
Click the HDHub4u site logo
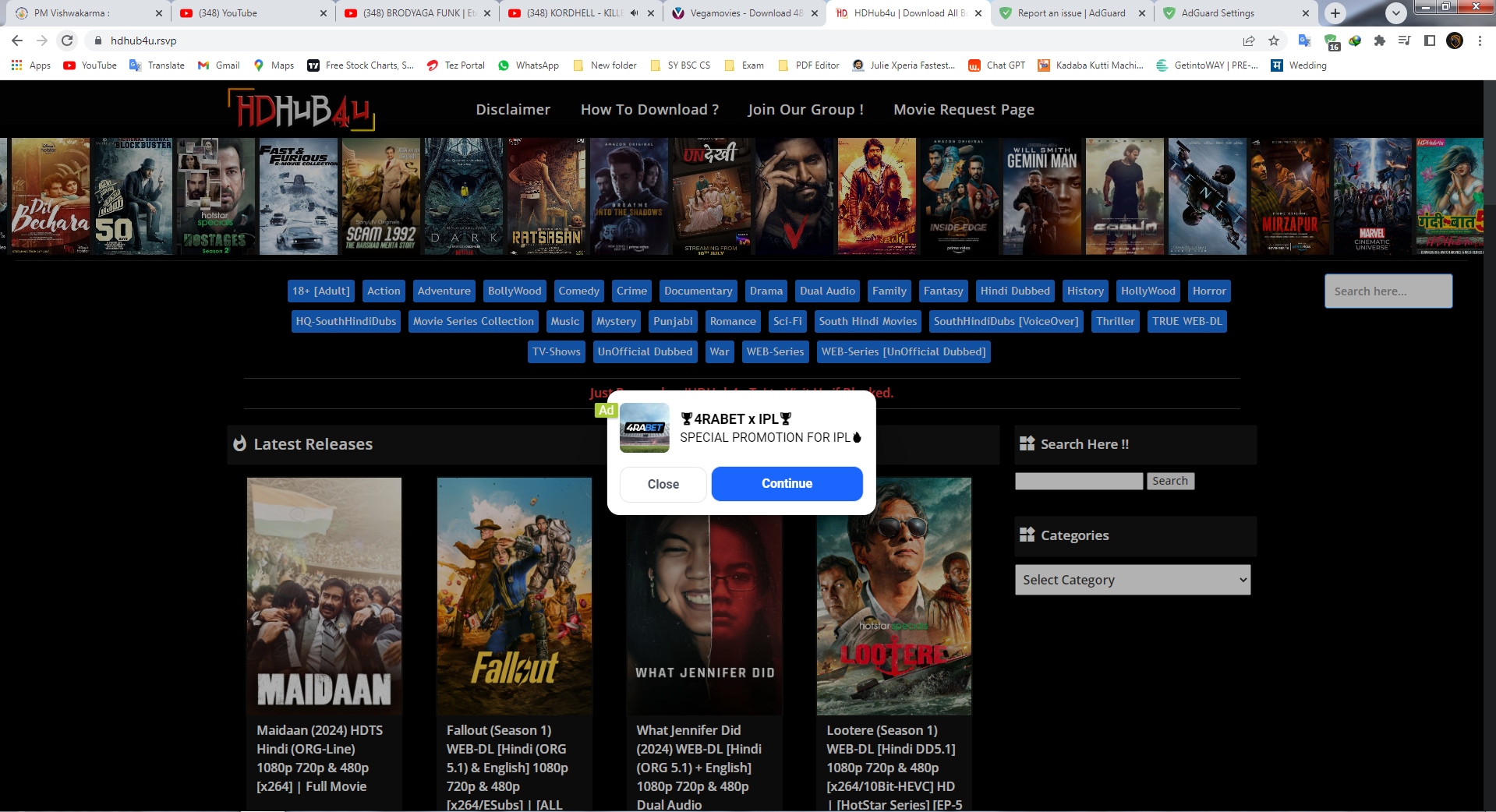(301, 109)
